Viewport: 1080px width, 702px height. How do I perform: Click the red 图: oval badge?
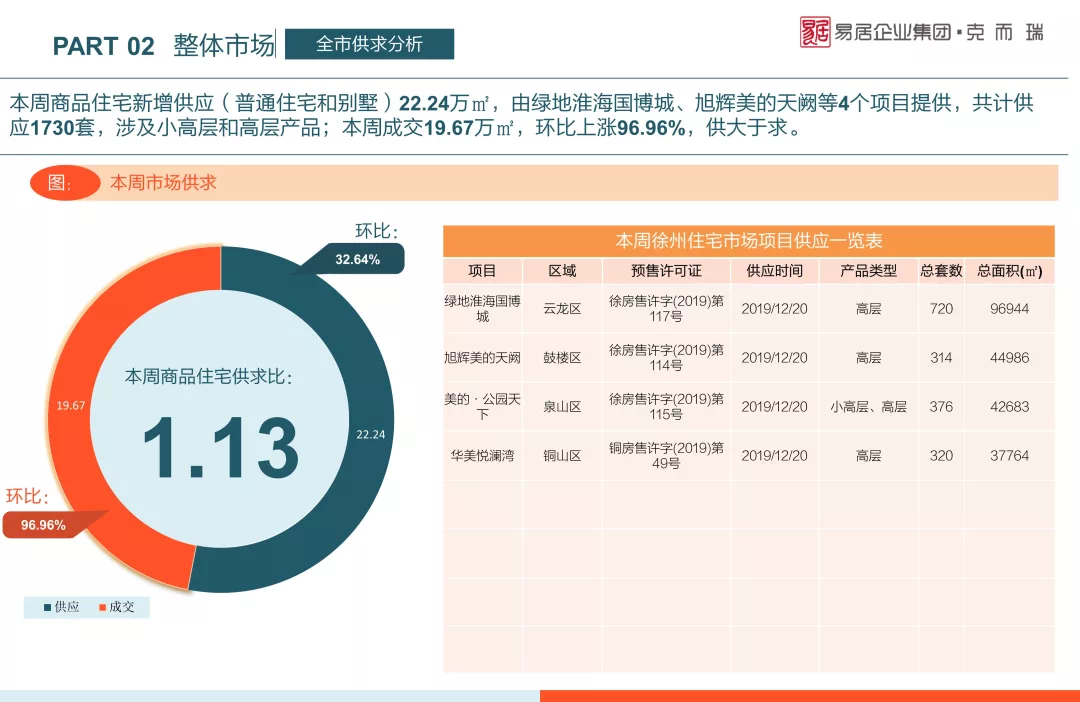click(65, 183)
